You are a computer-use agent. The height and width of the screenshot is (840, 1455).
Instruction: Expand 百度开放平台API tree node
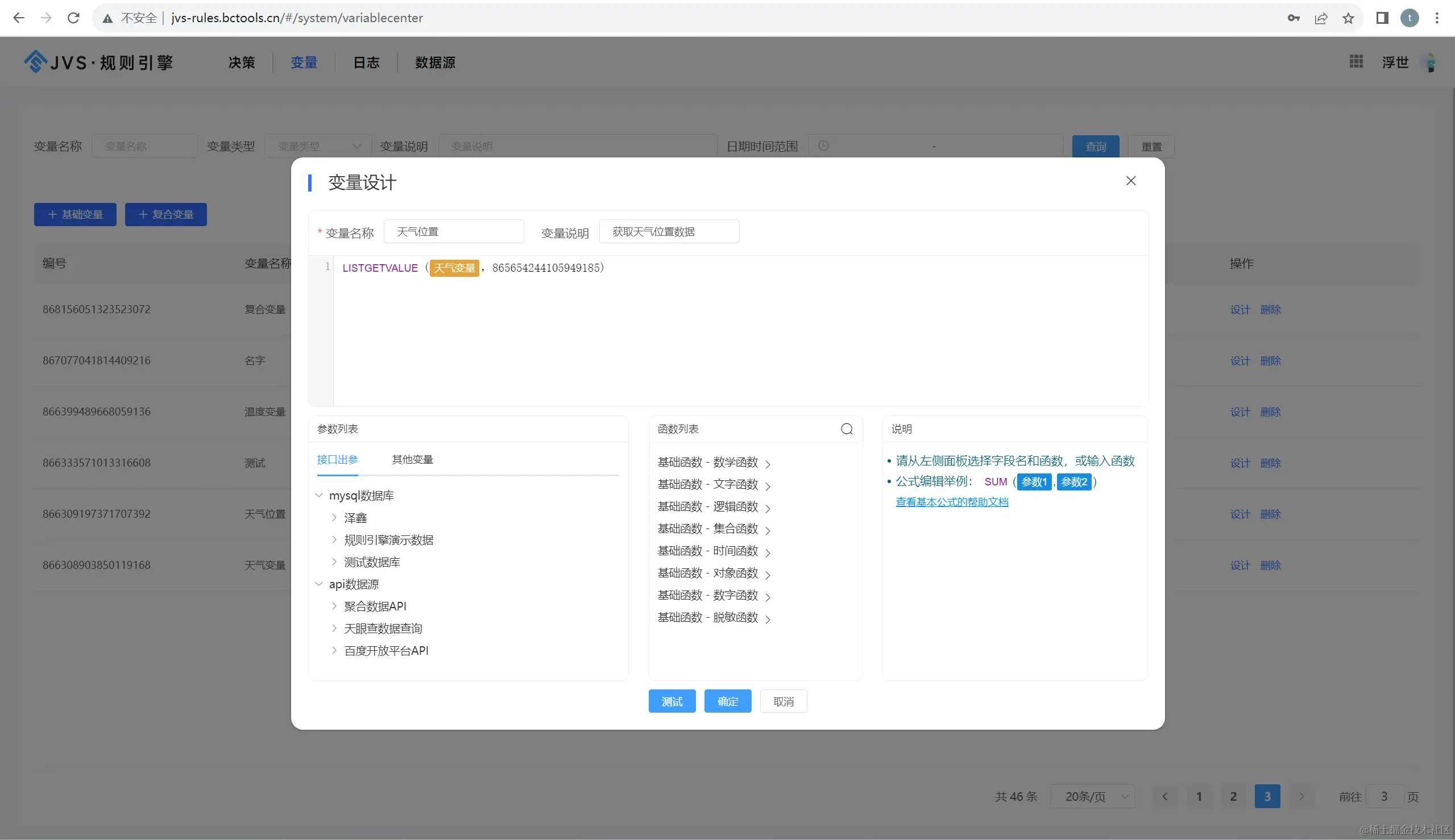334,650
